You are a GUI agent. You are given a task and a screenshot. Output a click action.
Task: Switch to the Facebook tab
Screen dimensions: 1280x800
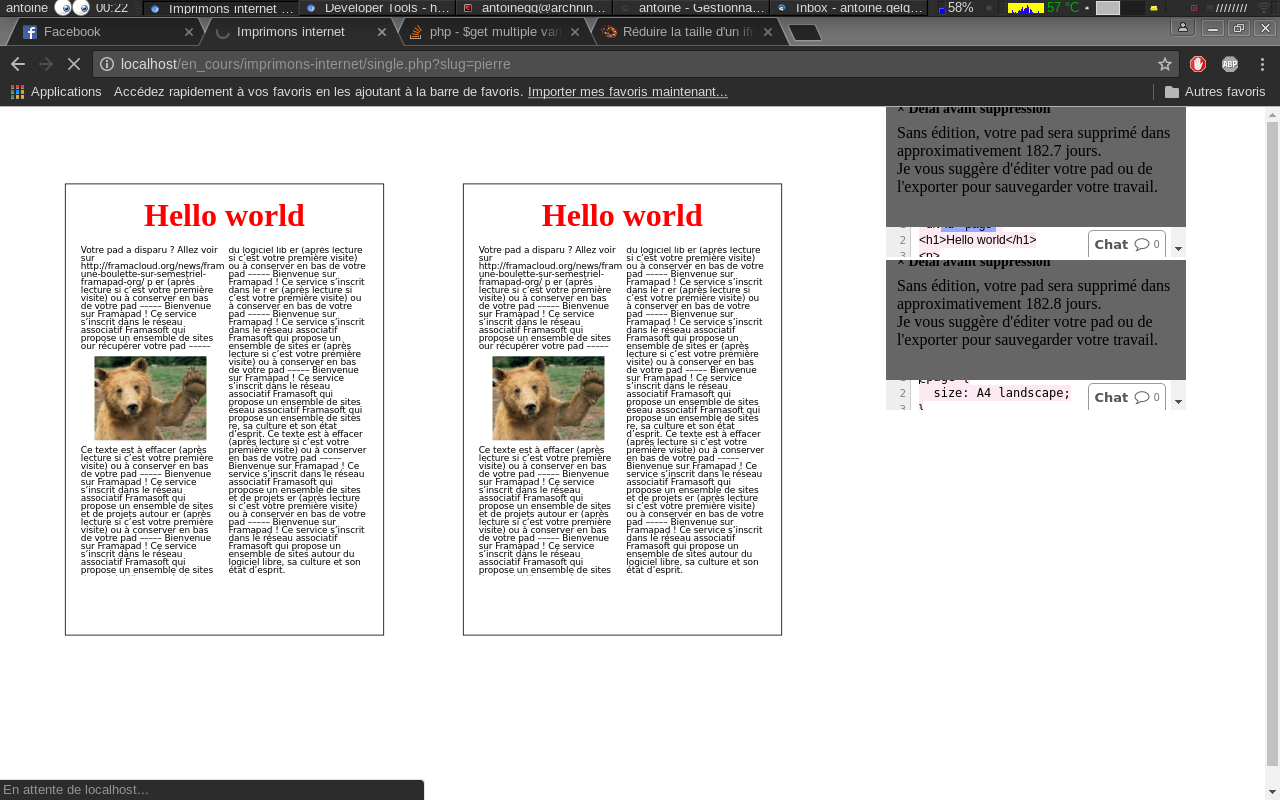point(90,32)
